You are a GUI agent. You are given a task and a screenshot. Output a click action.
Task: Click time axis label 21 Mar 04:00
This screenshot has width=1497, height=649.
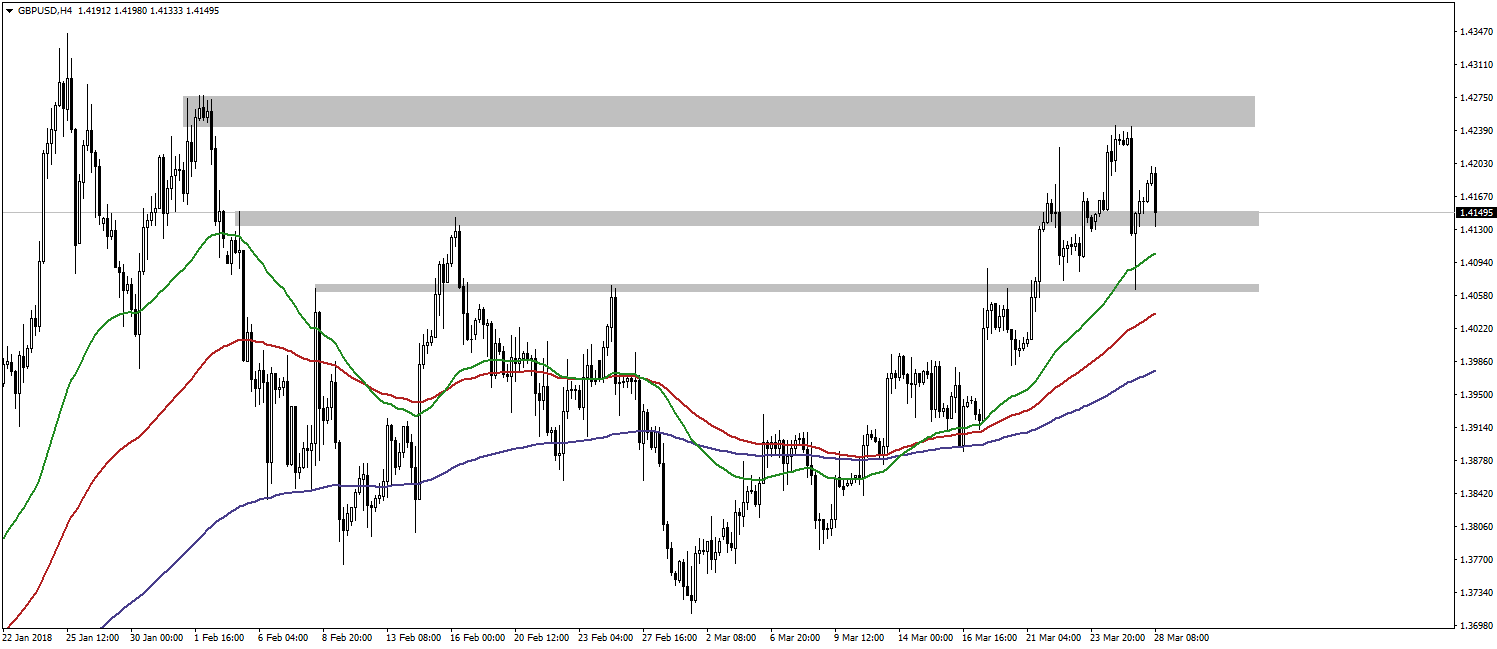click(x=1054, y=637)
